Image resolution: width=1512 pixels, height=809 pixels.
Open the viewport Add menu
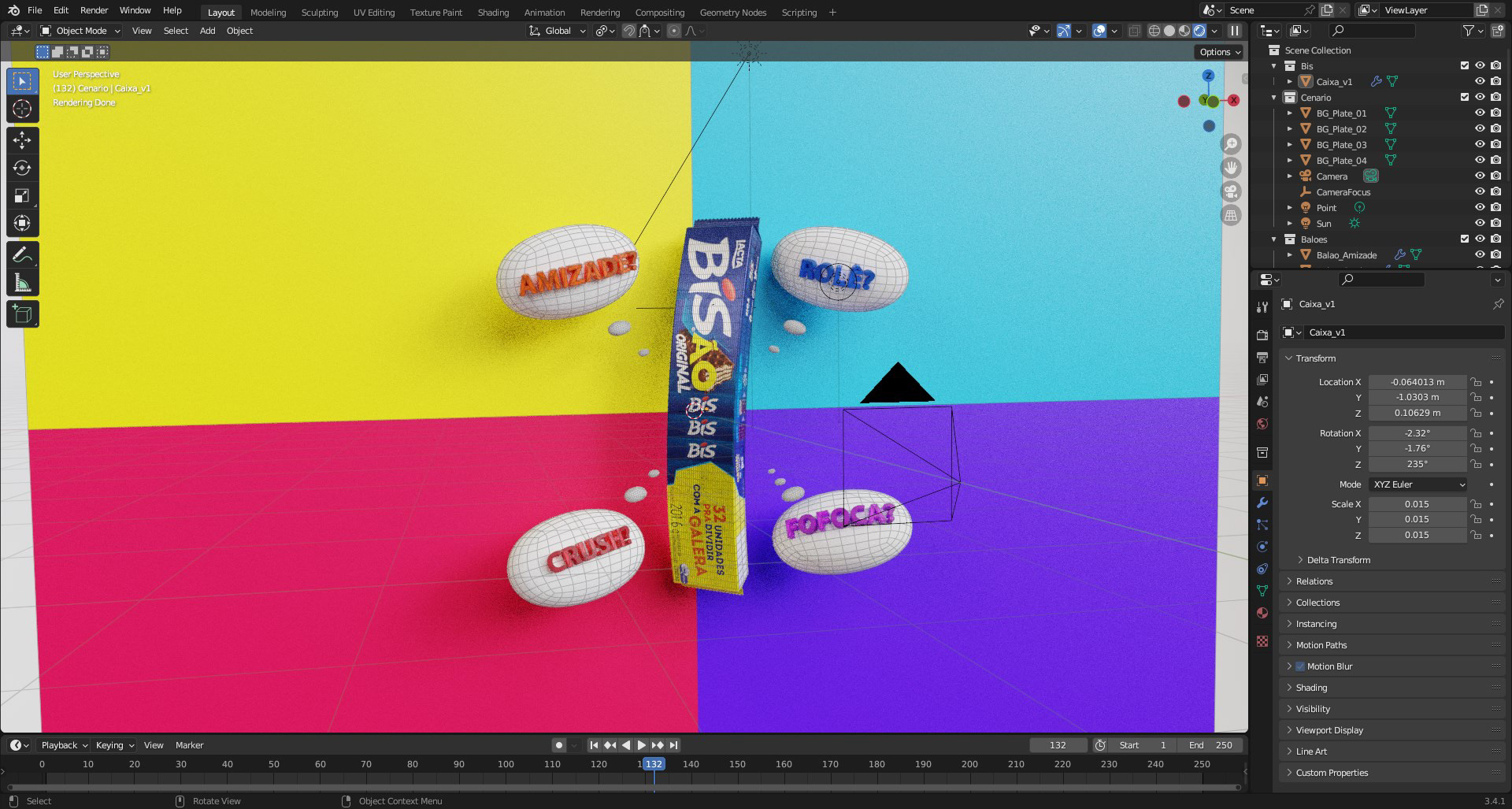[207, 31]
